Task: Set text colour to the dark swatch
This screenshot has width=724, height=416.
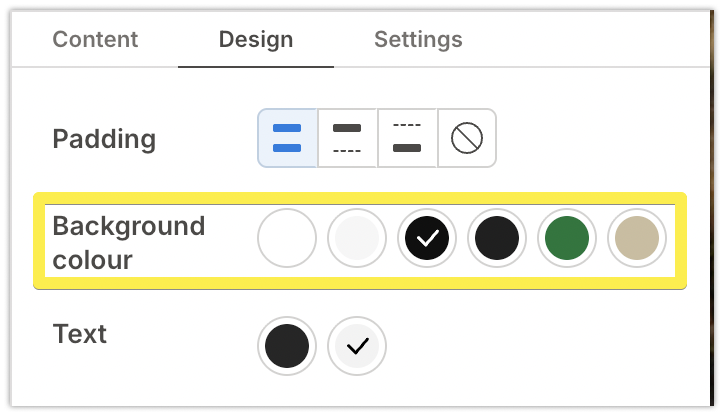Action: click(x=287, y=346)
